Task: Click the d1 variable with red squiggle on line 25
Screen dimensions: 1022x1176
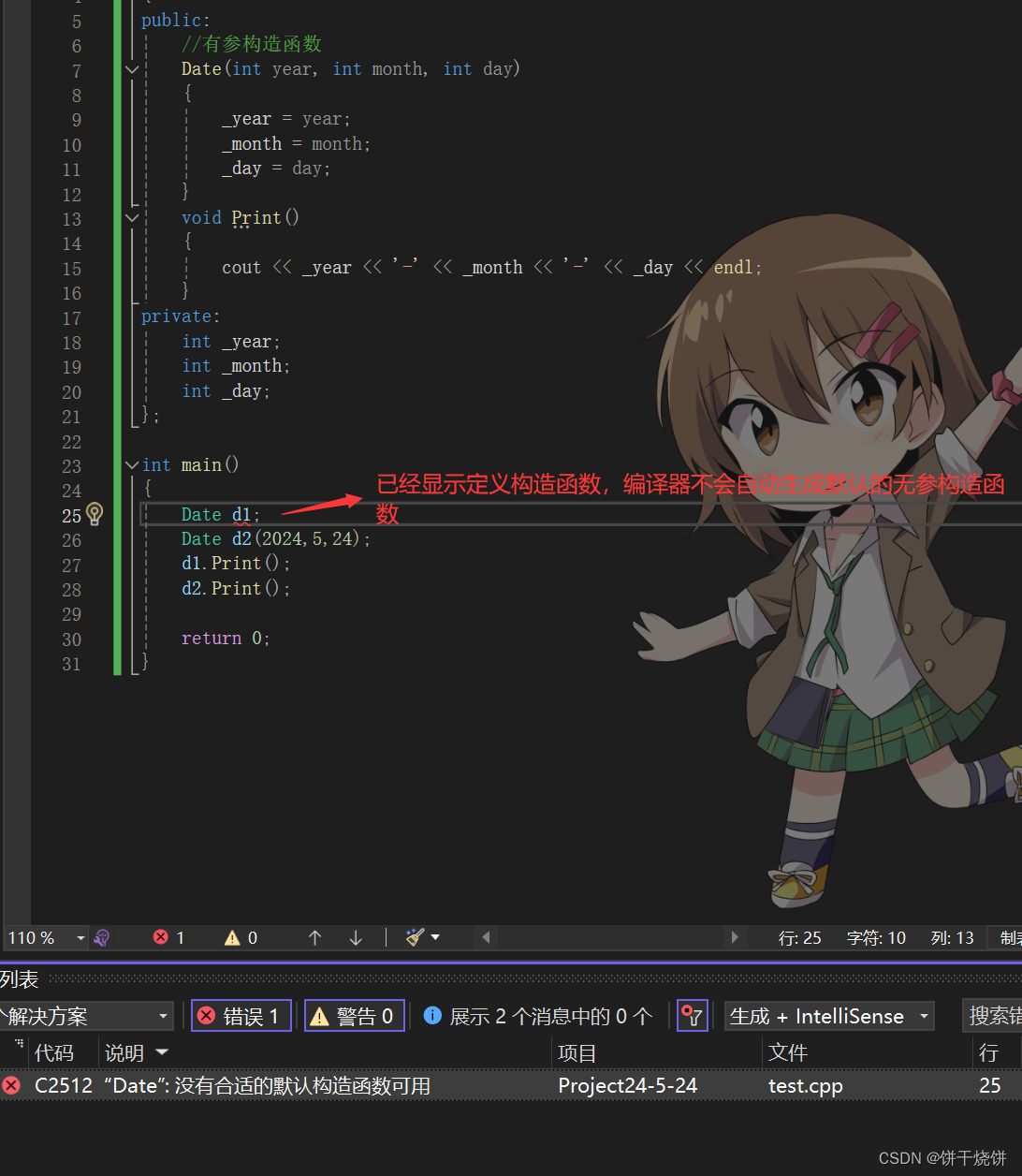Action: click(x=242, y=515)
